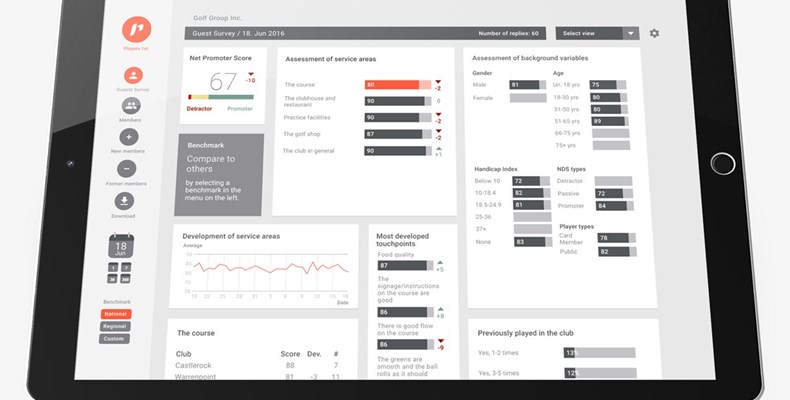The height and width of the screenshot is (400, 790).
Task: Open the Select view dropdown
Action: pos(596,33)
